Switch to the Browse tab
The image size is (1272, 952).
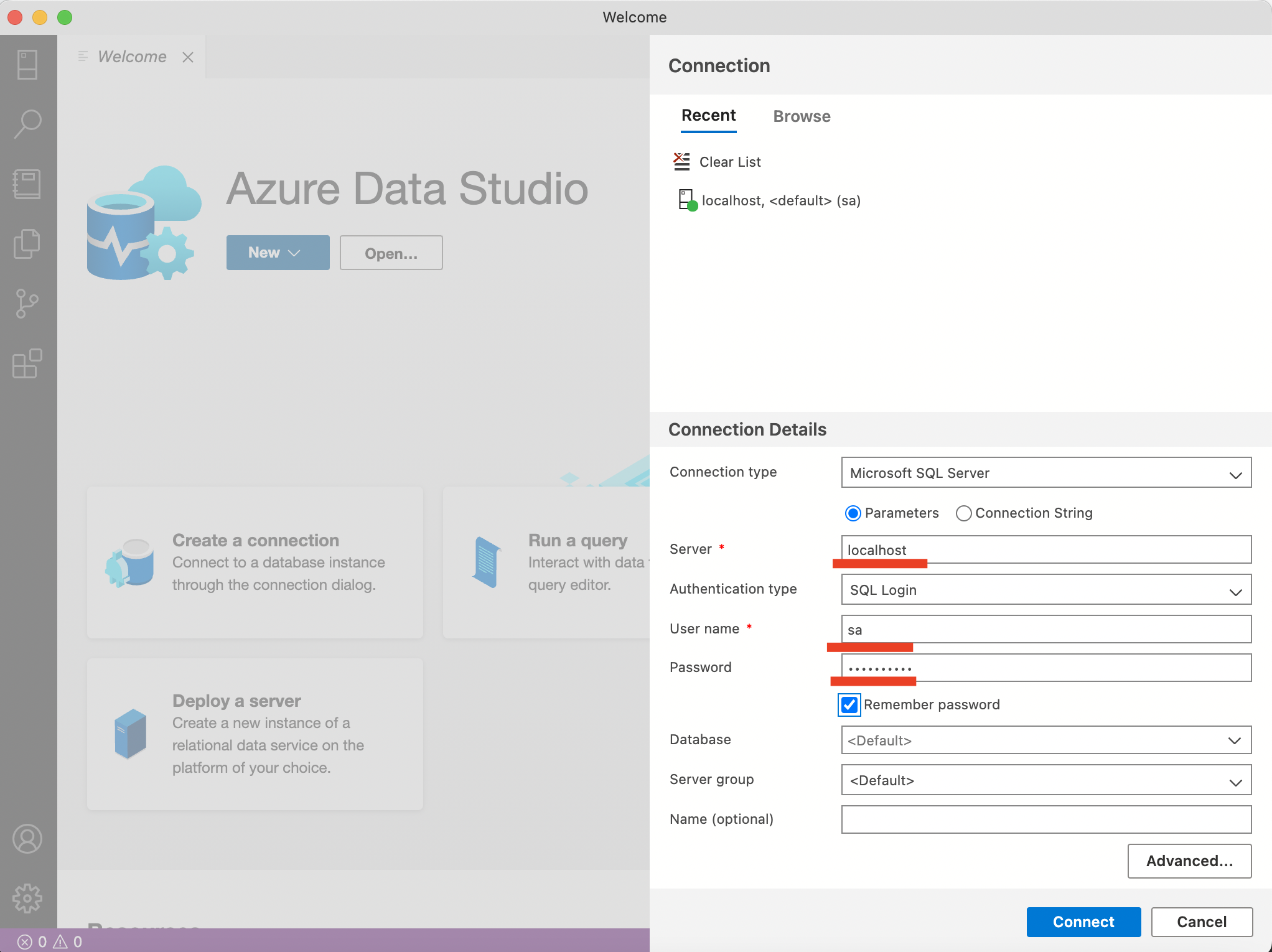click(x=802, y=116)
